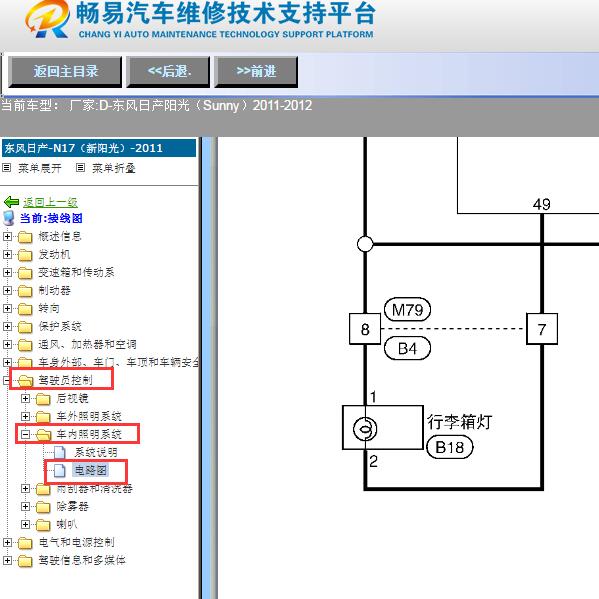This screenshot has width=599, height=599.
Task: Expand the 变速箱和传动系 folder node
Action: coord(7,272)
